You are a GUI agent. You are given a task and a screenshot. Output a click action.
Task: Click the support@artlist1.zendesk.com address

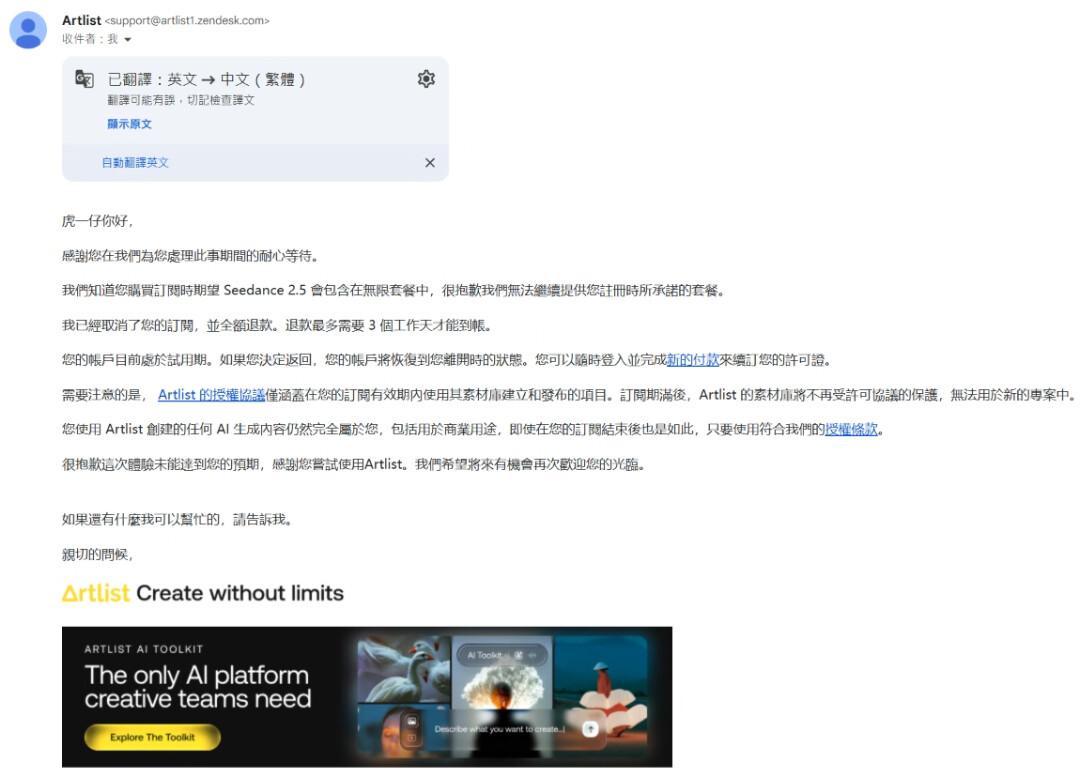pyautogui.click(x=187, y=21)
